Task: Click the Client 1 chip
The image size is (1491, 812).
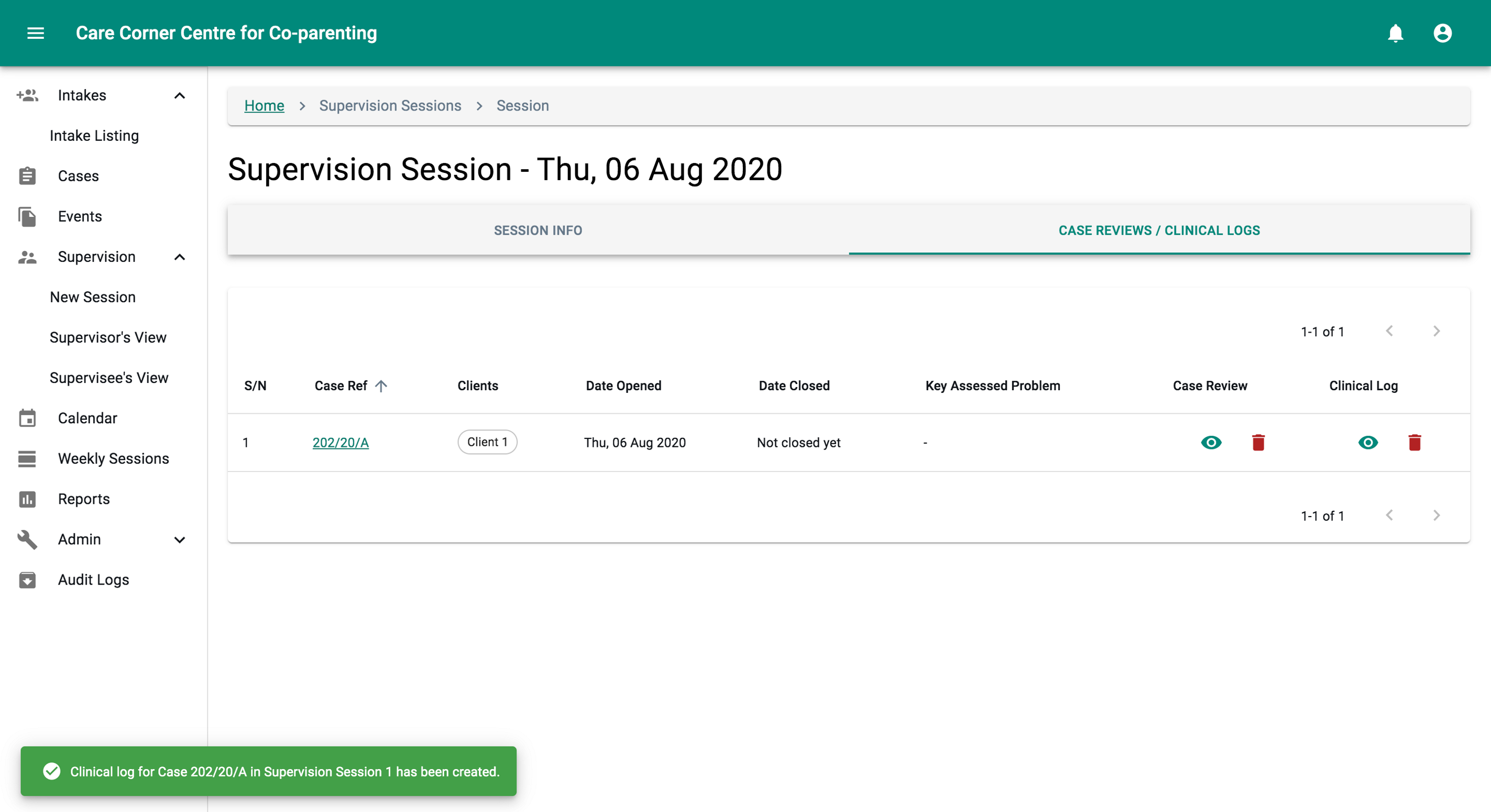Action: [487, 442]
